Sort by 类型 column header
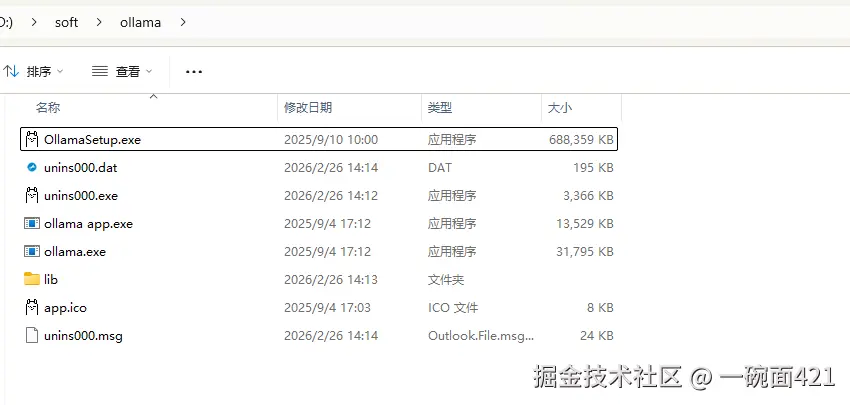This screenshot has height=405, width=850. 440,107
